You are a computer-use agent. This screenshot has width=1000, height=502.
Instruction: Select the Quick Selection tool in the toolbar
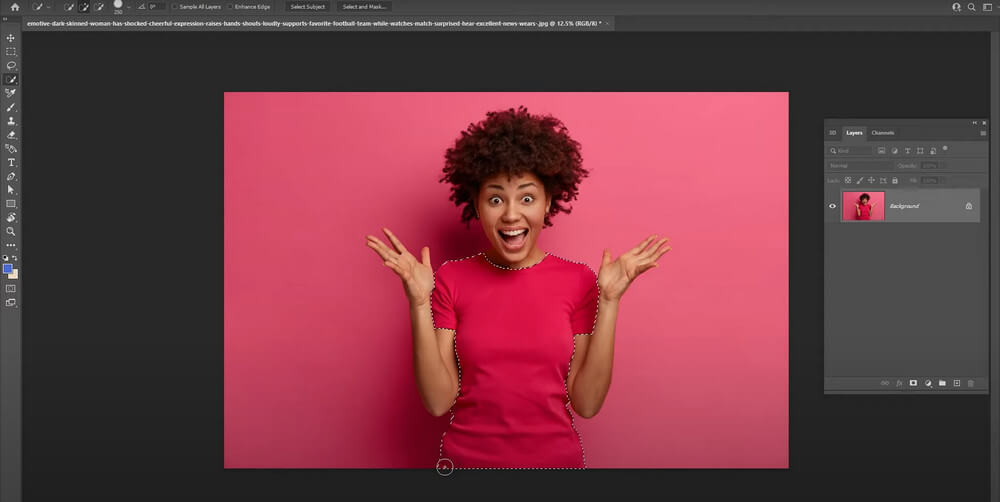coord(11,80)
